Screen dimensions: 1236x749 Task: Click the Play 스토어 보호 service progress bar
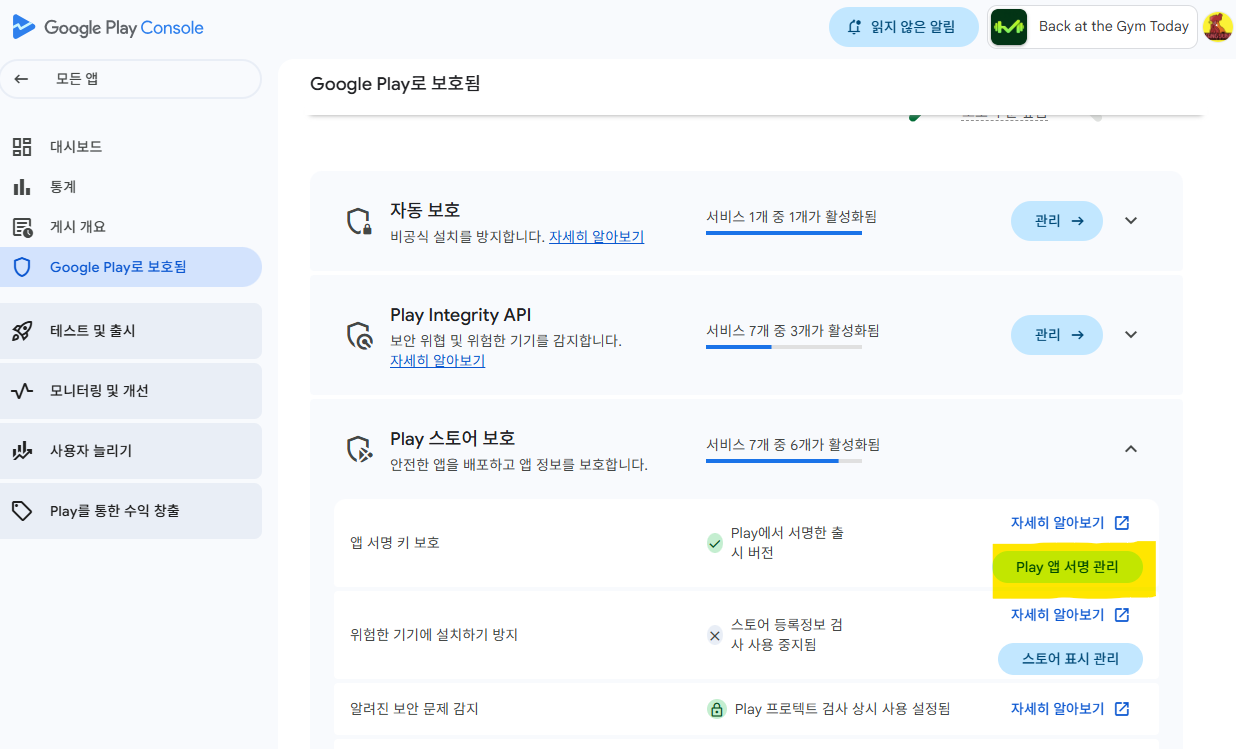(784, 461)
